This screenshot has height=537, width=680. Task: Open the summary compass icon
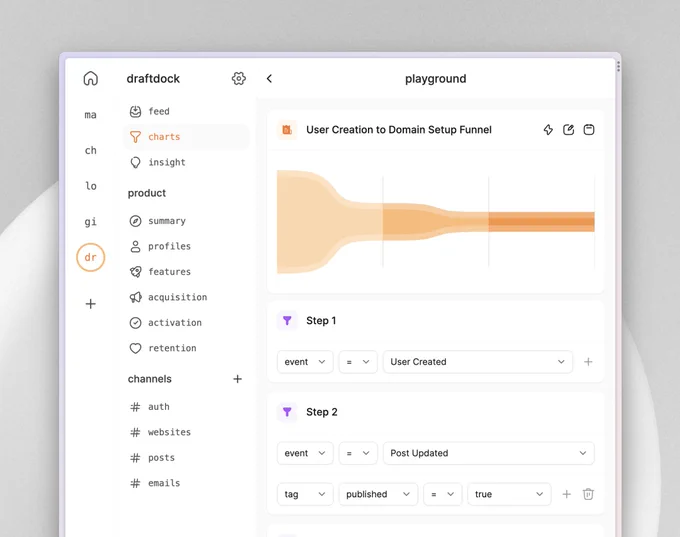pyautogui.click(x=135, y=221)
